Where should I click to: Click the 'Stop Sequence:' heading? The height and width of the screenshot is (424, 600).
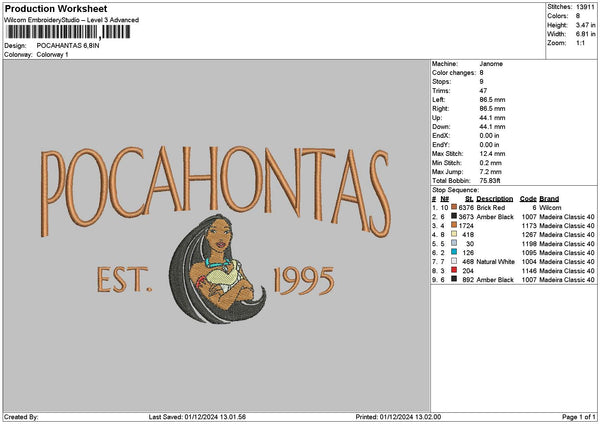coord(455,190)
